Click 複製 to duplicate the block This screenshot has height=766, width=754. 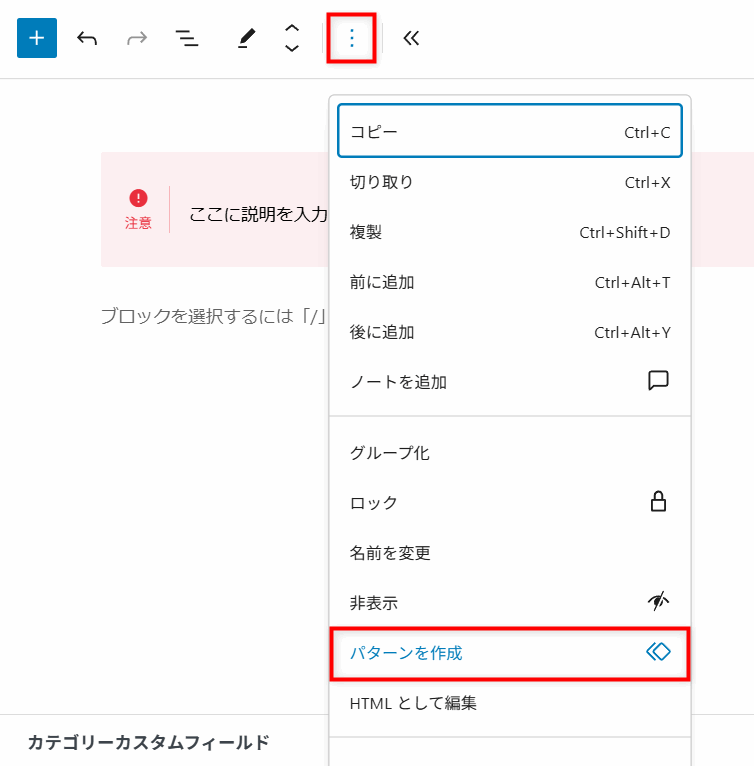509,232
